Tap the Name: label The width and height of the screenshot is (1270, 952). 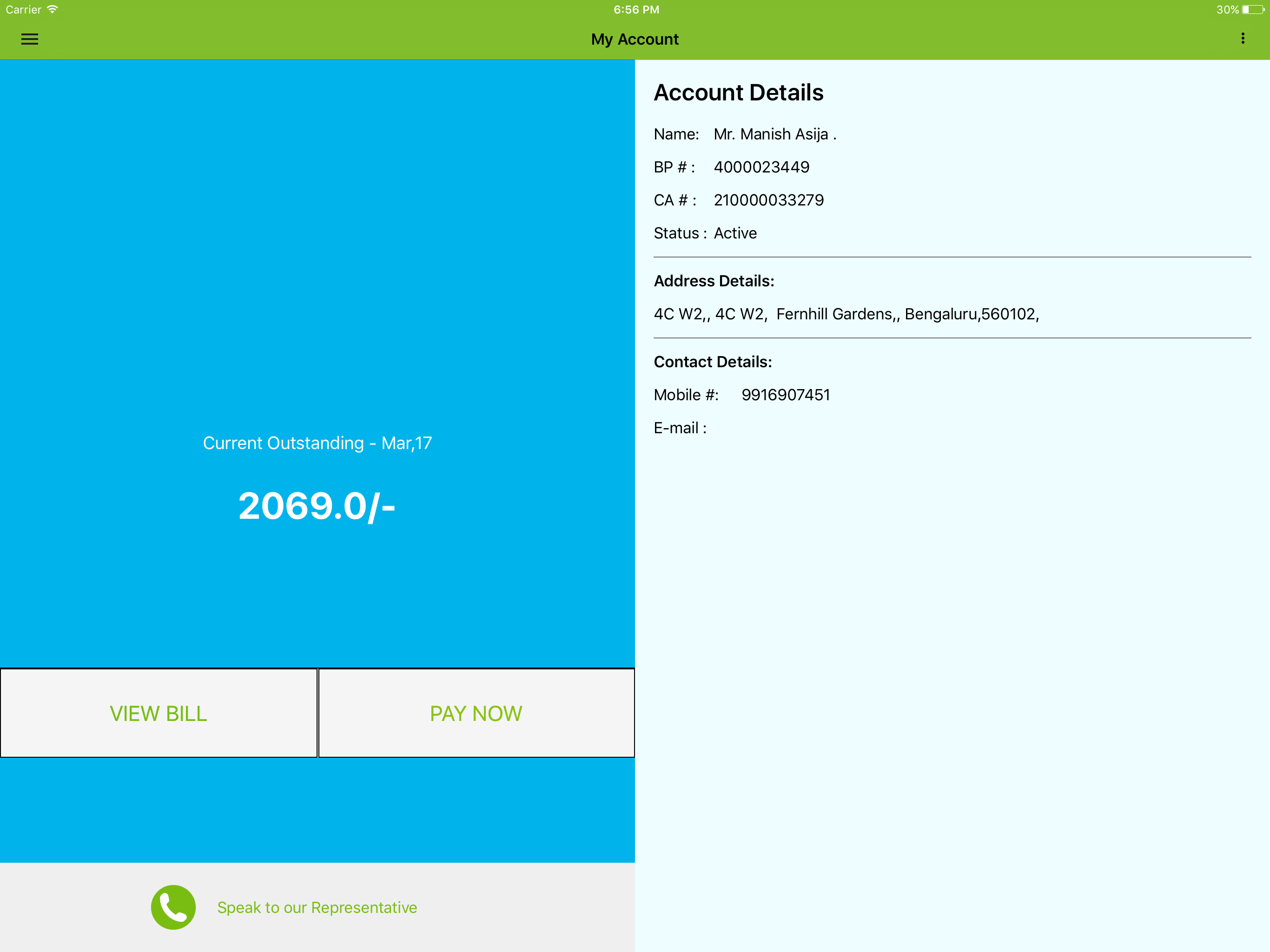click(676, 134)
